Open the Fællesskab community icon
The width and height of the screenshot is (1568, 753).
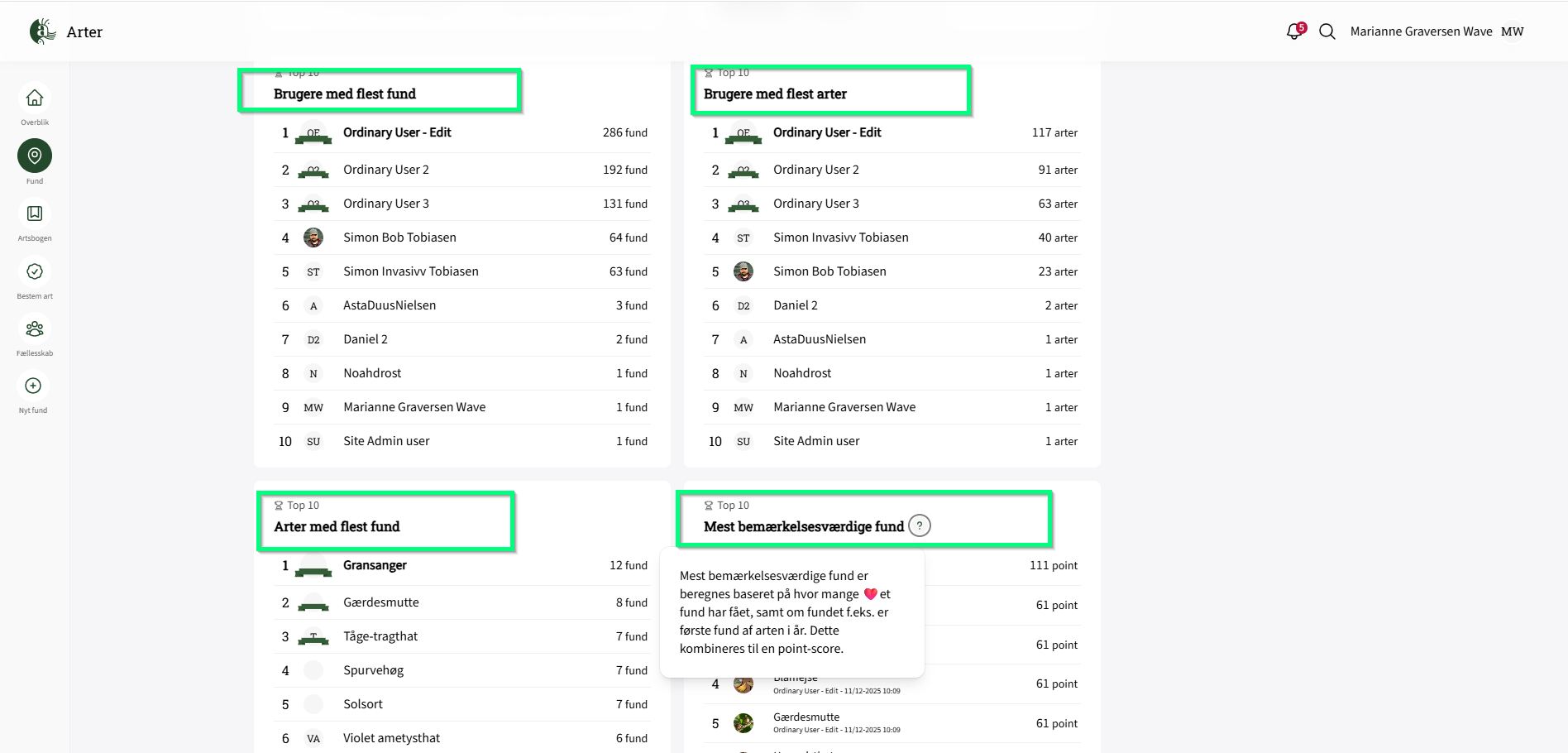[35, 329]
